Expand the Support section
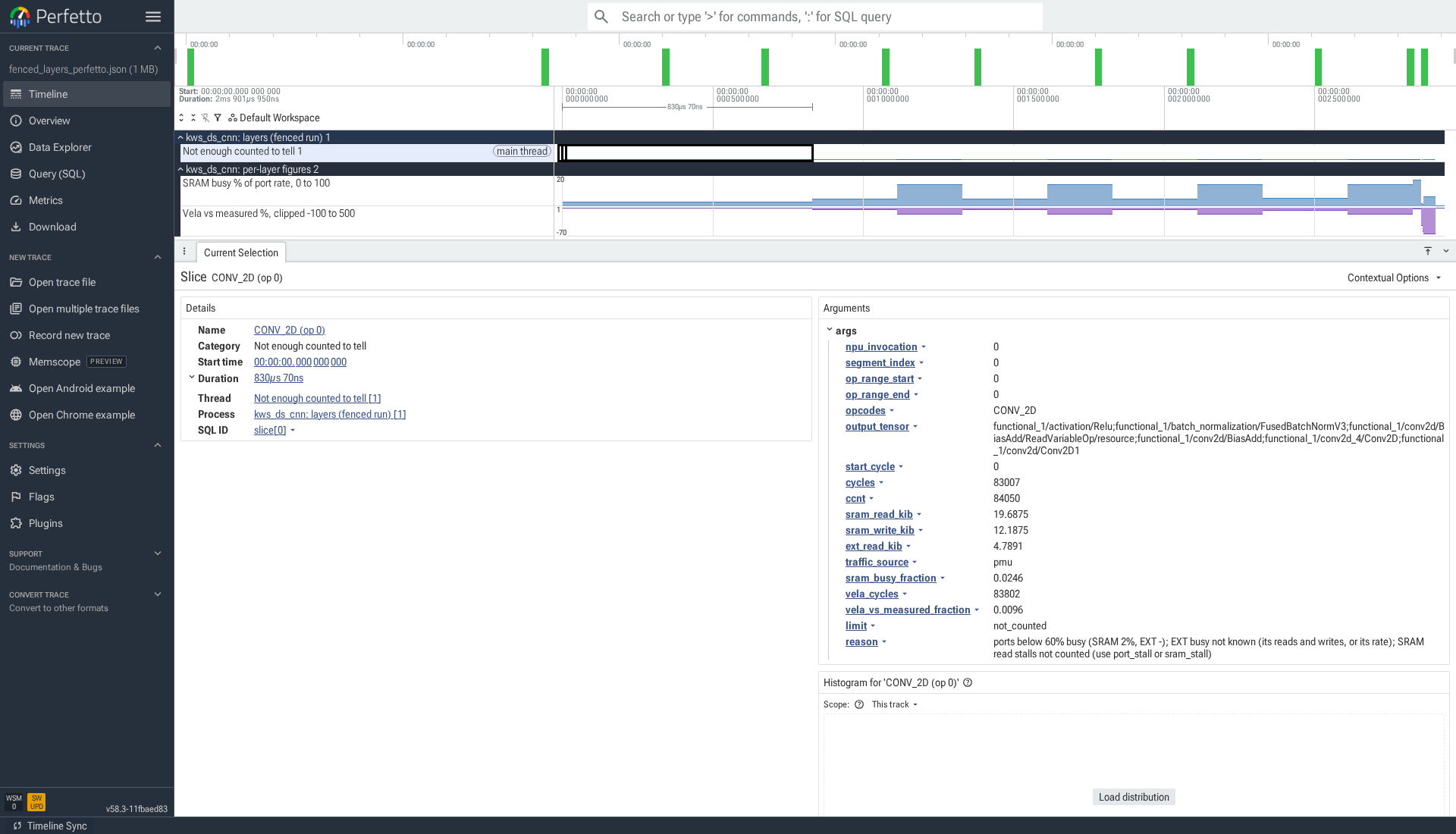Image resolution: width=1456 pixels, height=834 pixels. click(158, 553)
